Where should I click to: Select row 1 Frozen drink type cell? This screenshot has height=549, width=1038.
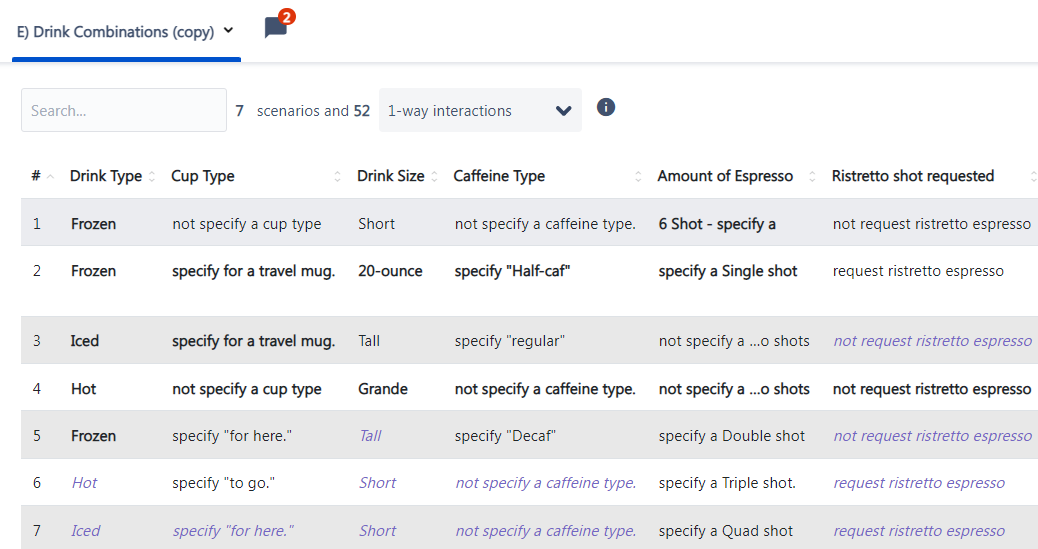(93, 224)
